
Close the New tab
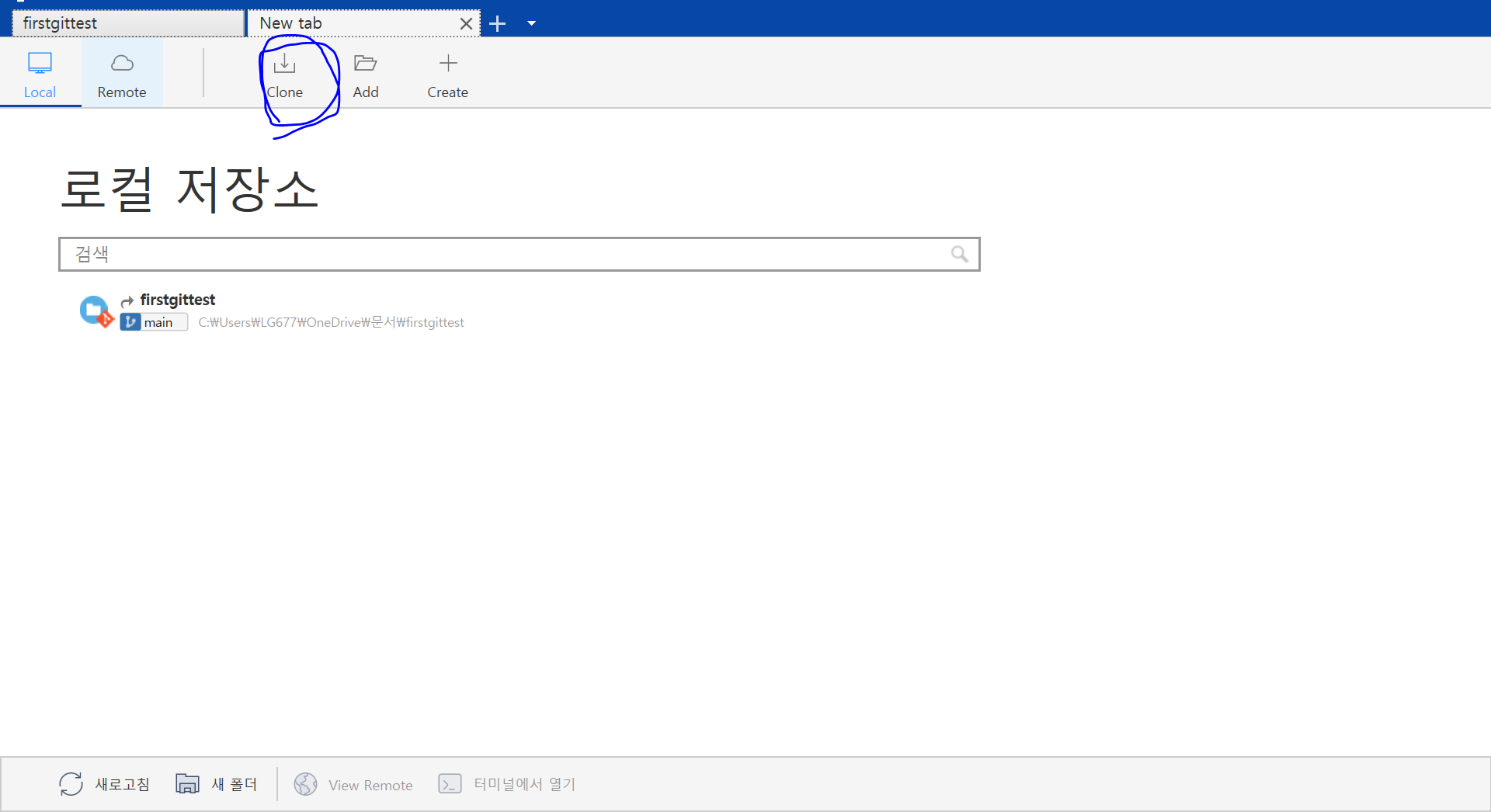[466, 24]
